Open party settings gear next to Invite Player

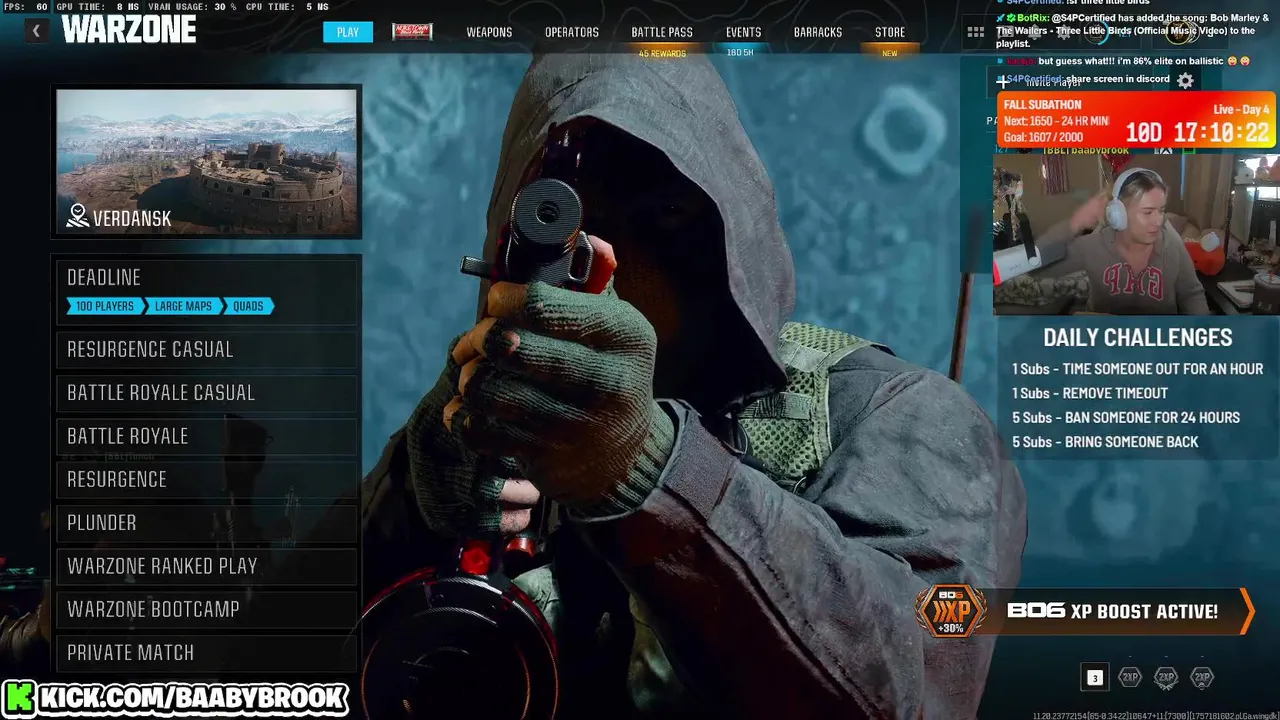tap(1185, 81)
